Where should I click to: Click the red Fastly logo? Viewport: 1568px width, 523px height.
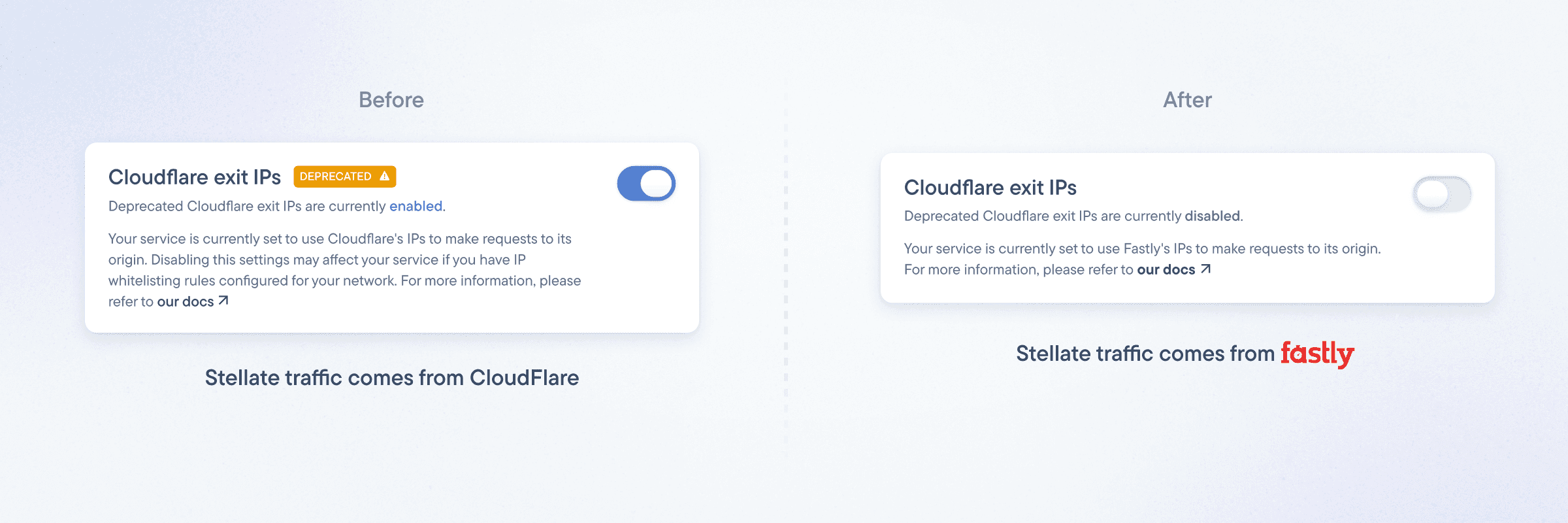pos(1316,354)
